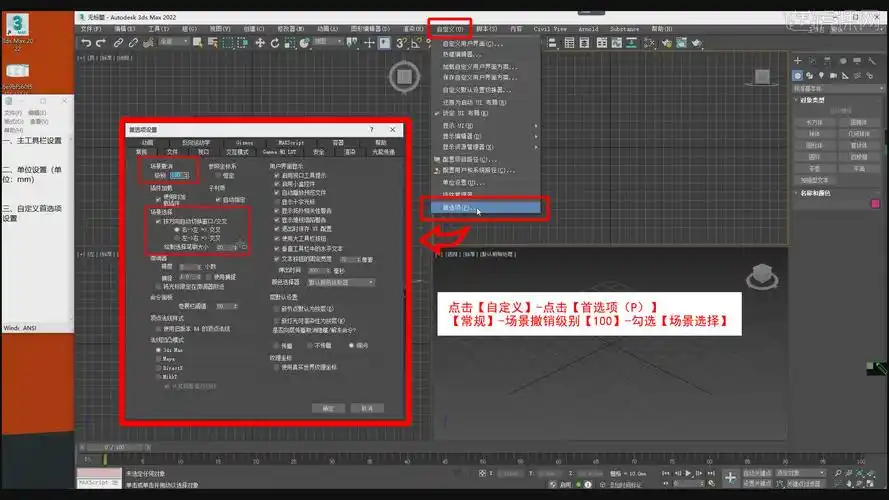Click the Render Production teapot icon
This screenshot has width=889, height=500.
(x=697, y=43)
